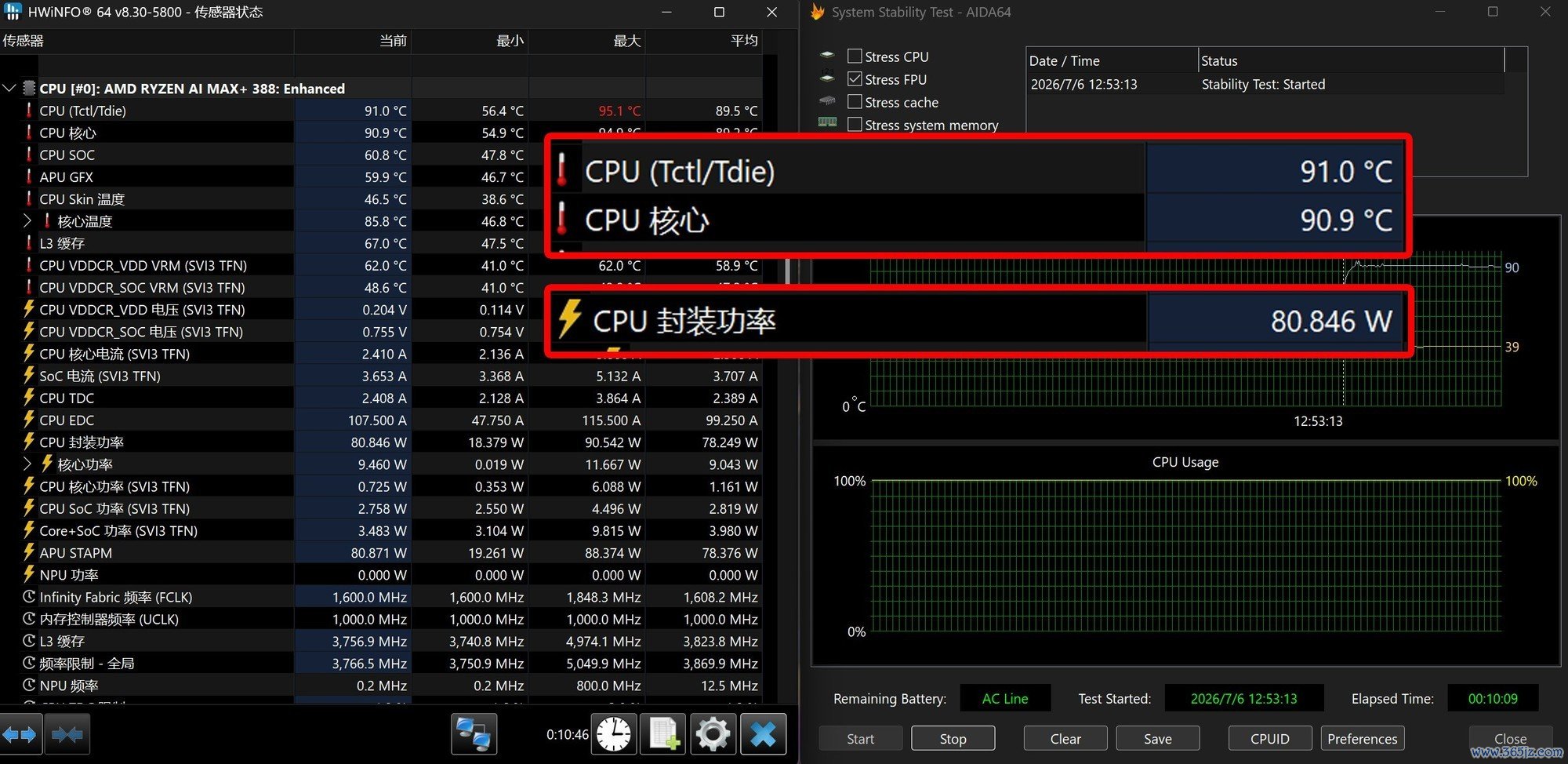Select the CPU TDC sensor row

pos(380,398)
